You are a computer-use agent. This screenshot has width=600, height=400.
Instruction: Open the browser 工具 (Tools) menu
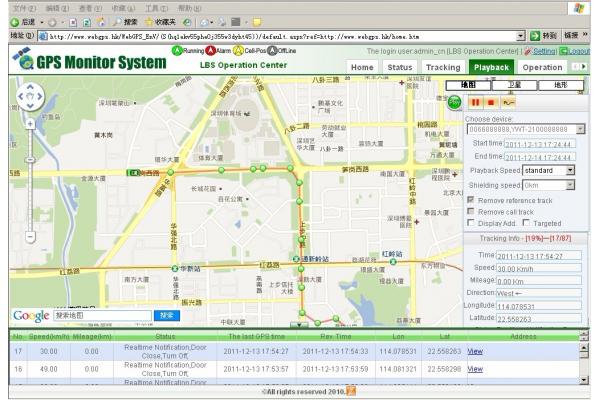[x=156, y=8]
